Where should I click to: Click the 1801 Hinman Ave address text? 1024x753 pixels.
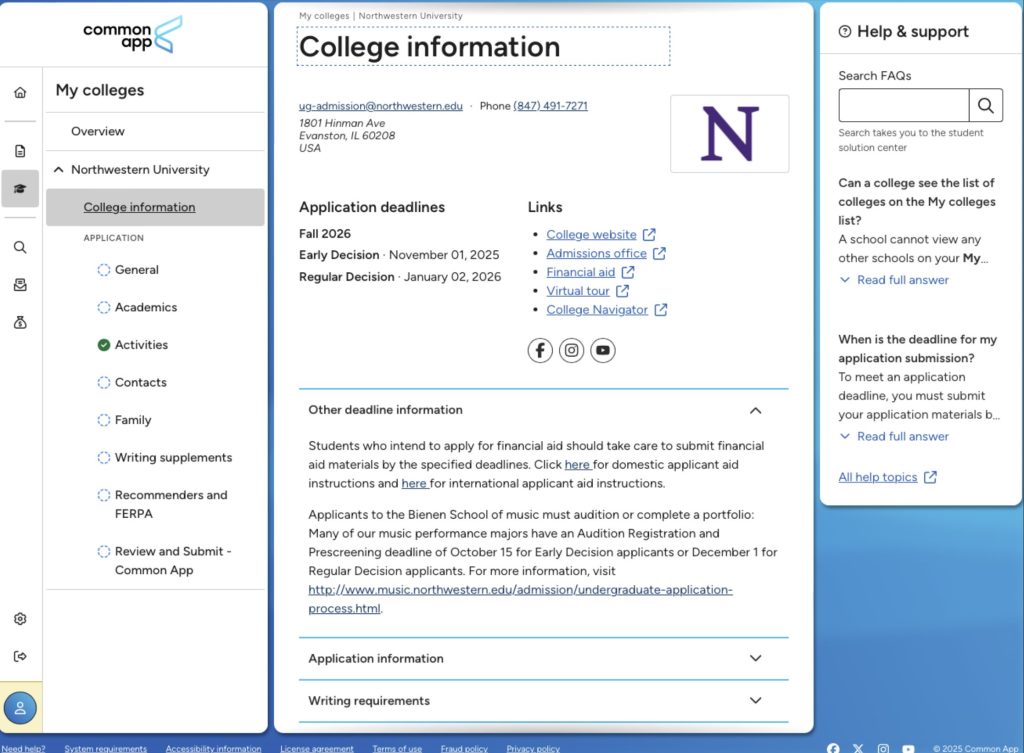click(342, 123)
